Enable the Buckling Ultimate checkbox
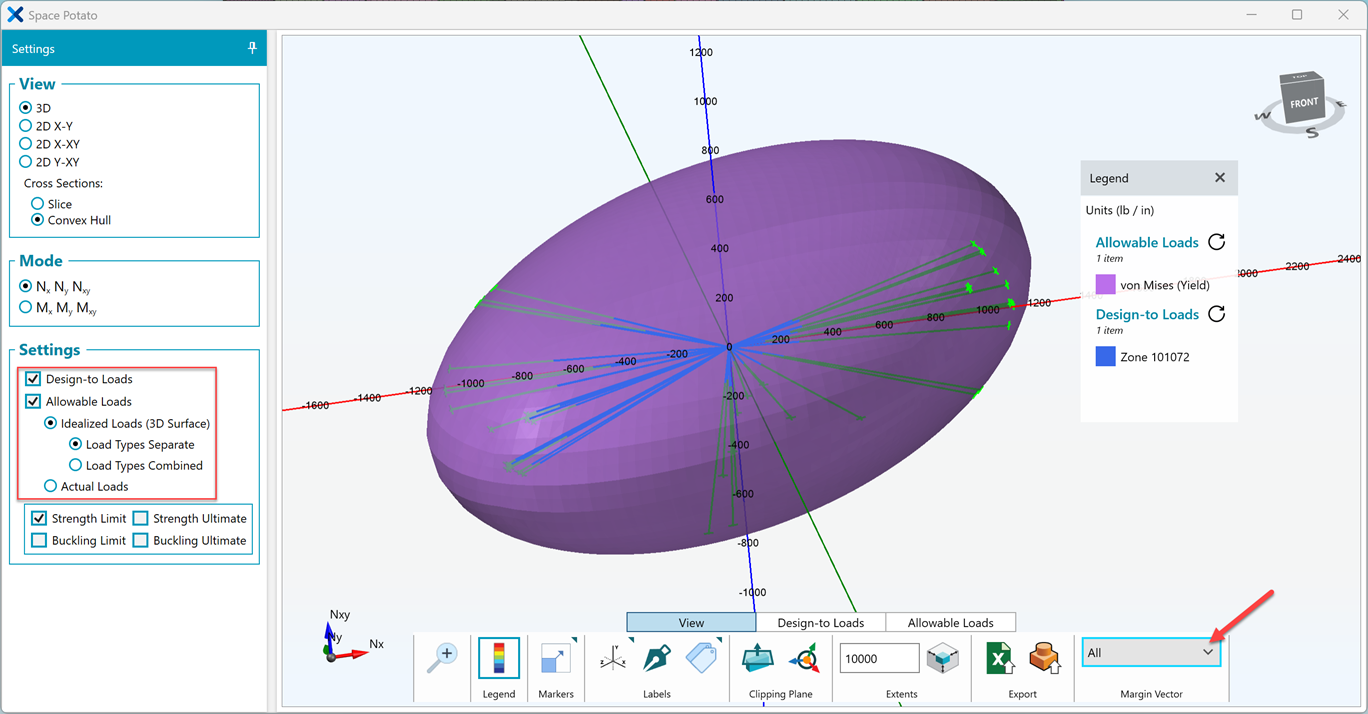The height and width of the screenshot is (714, 1368). [x=141, y=540]
